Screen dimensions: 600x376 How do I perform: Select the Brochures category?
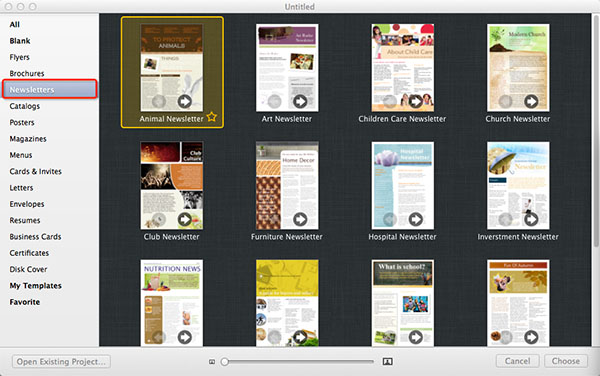27,73
